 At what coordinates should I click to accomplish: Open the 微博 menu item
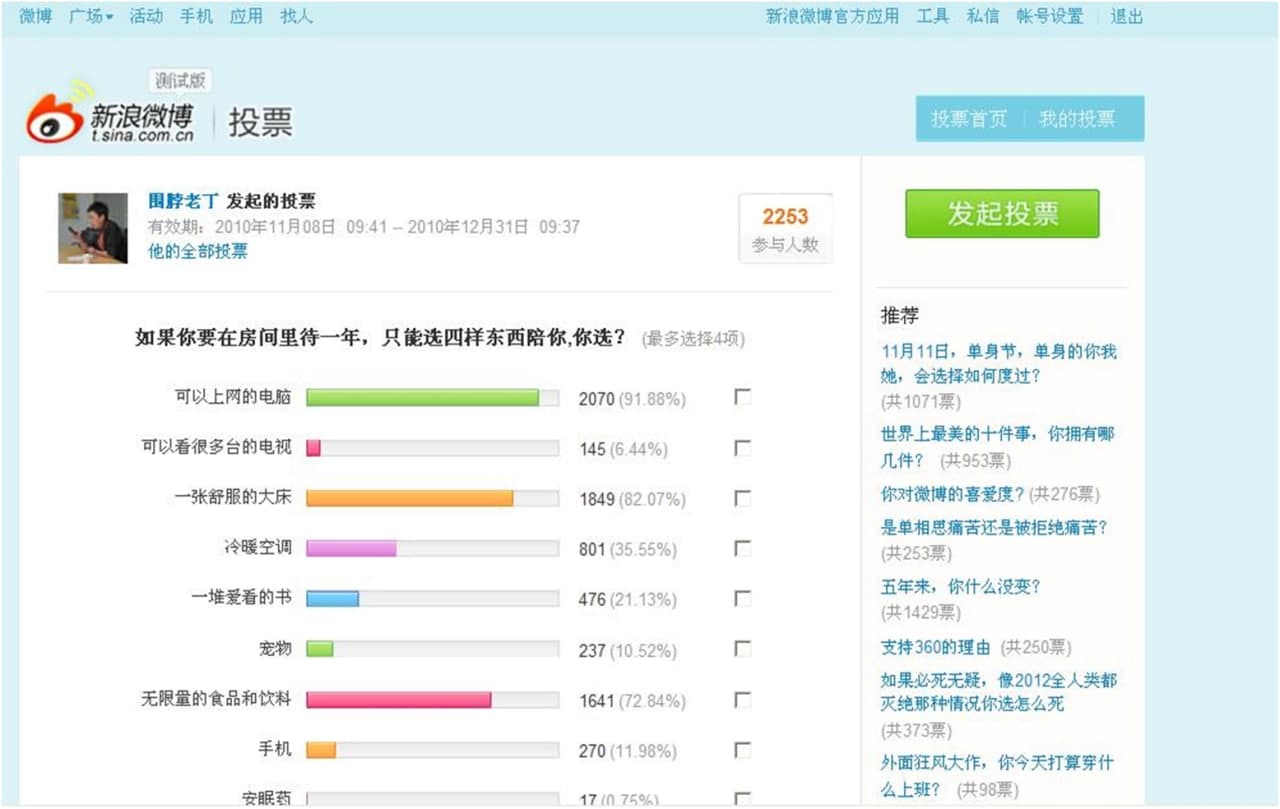[34, 16]
